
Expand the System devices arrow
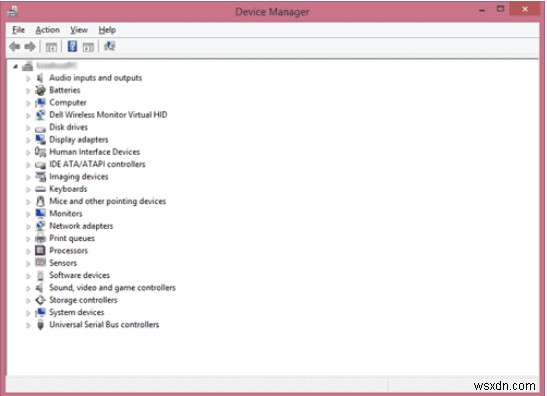pos(28,313)
